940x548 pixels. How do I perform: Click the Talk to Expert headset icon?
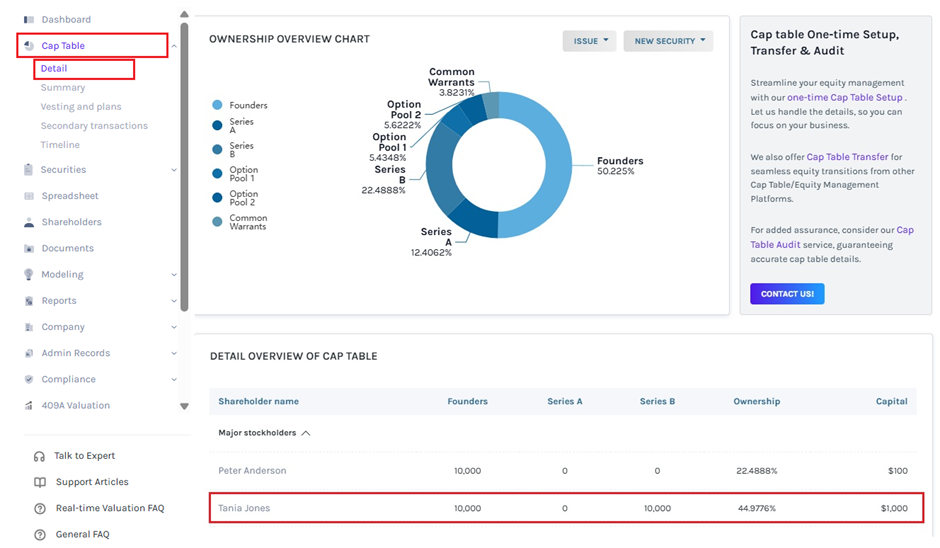[39, 456]
